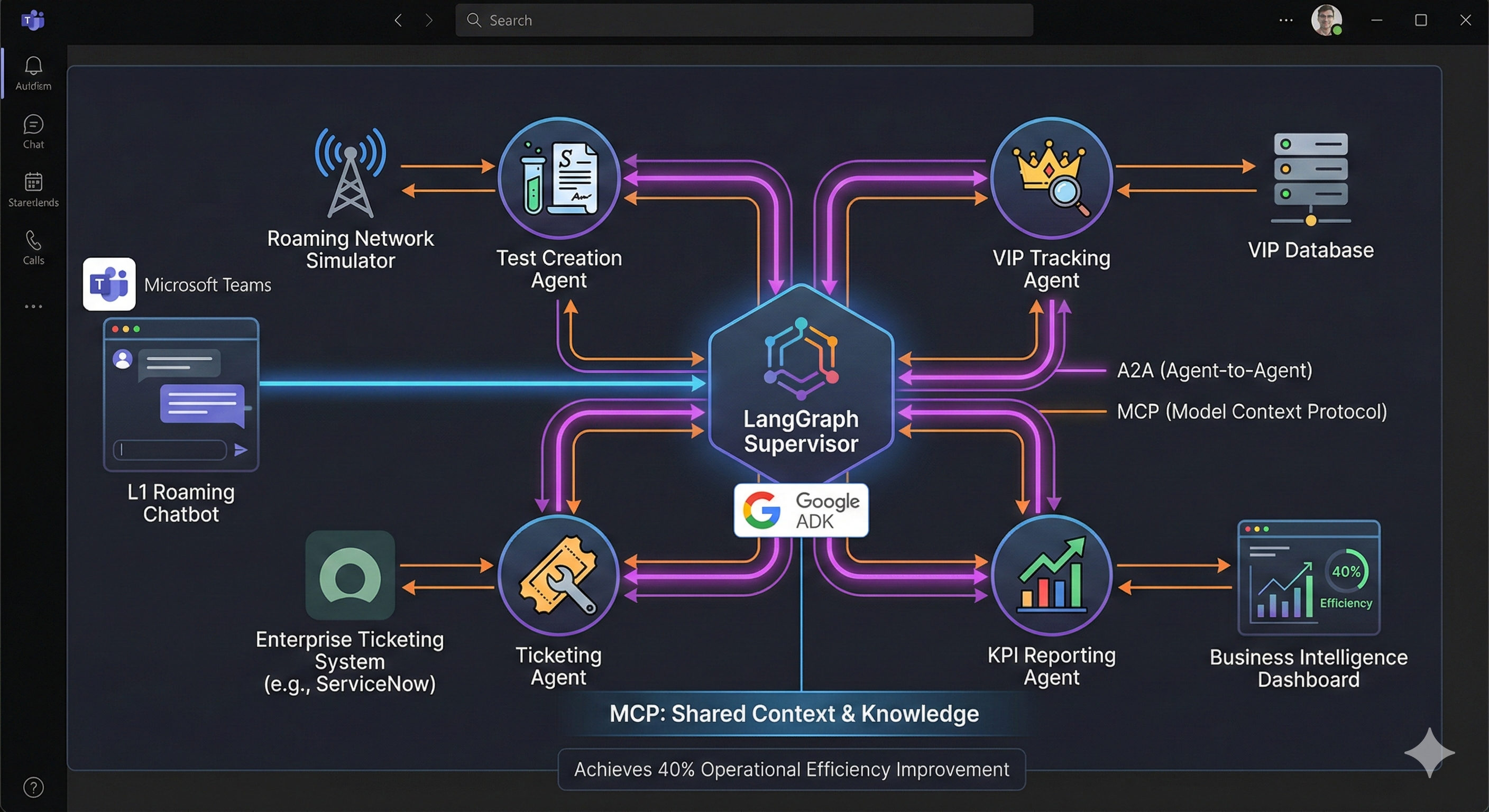Go back with the navigation arrow
The height and width of the screenshot is (812, 1489).
tap(398, 20)
